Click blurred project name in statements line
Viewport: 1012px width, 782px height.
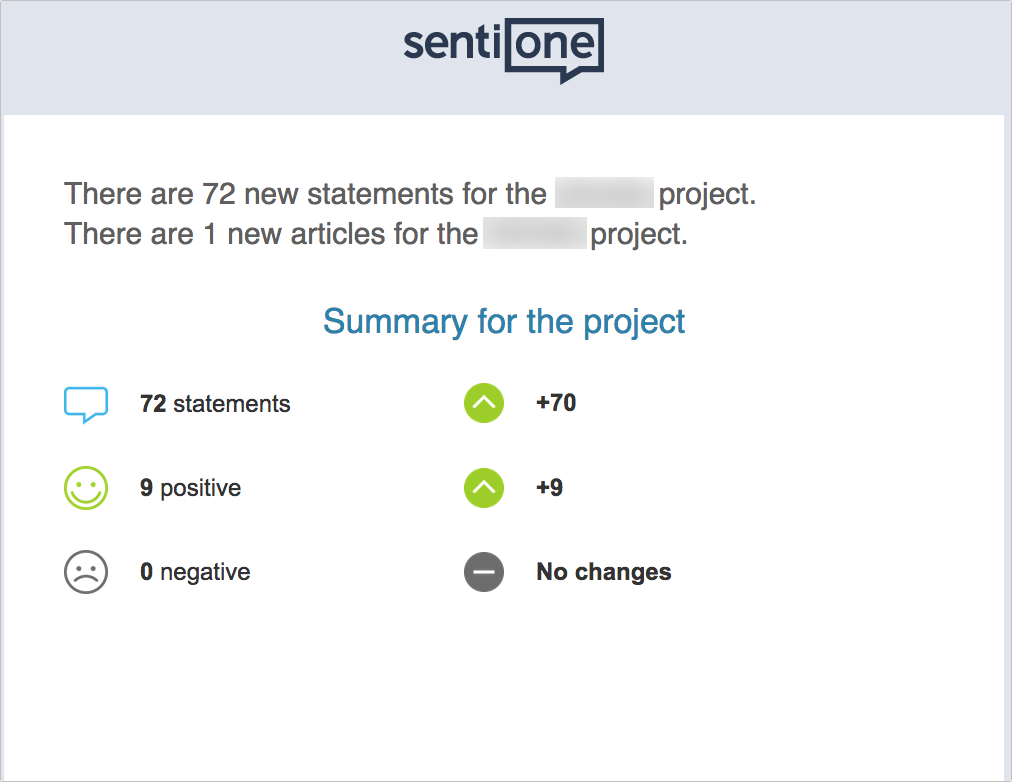coord(604,192)
